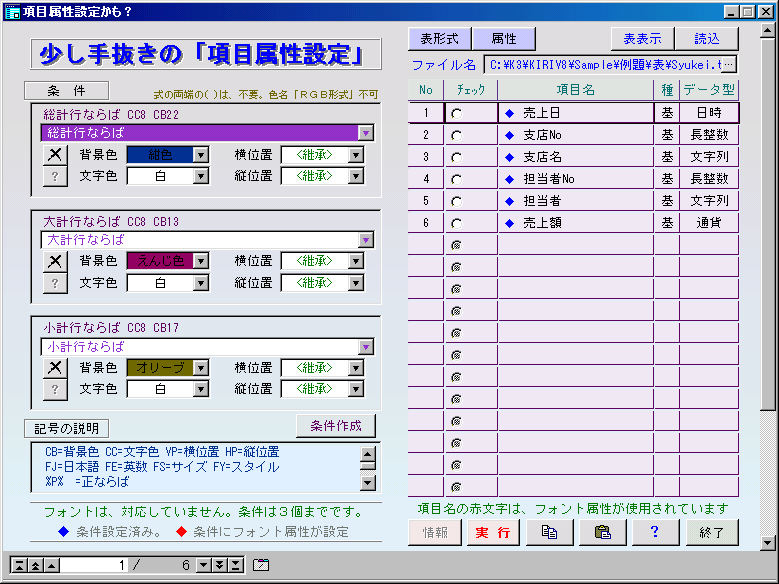Clear the 総計行ならば condition with X button

[x=54, y=155]
